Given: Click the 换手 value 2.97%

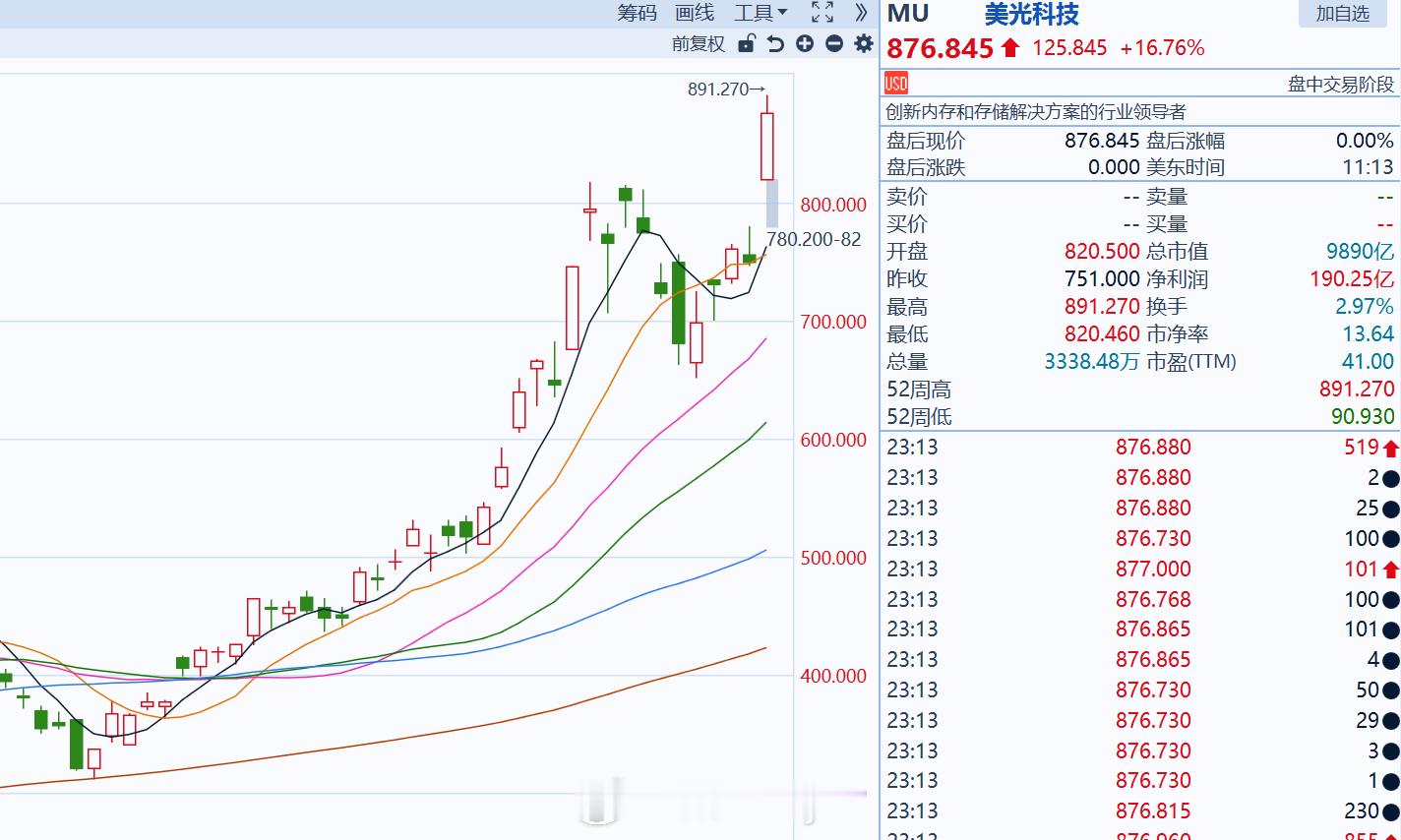Looking at the screenshot, I should click(1365, 307).
